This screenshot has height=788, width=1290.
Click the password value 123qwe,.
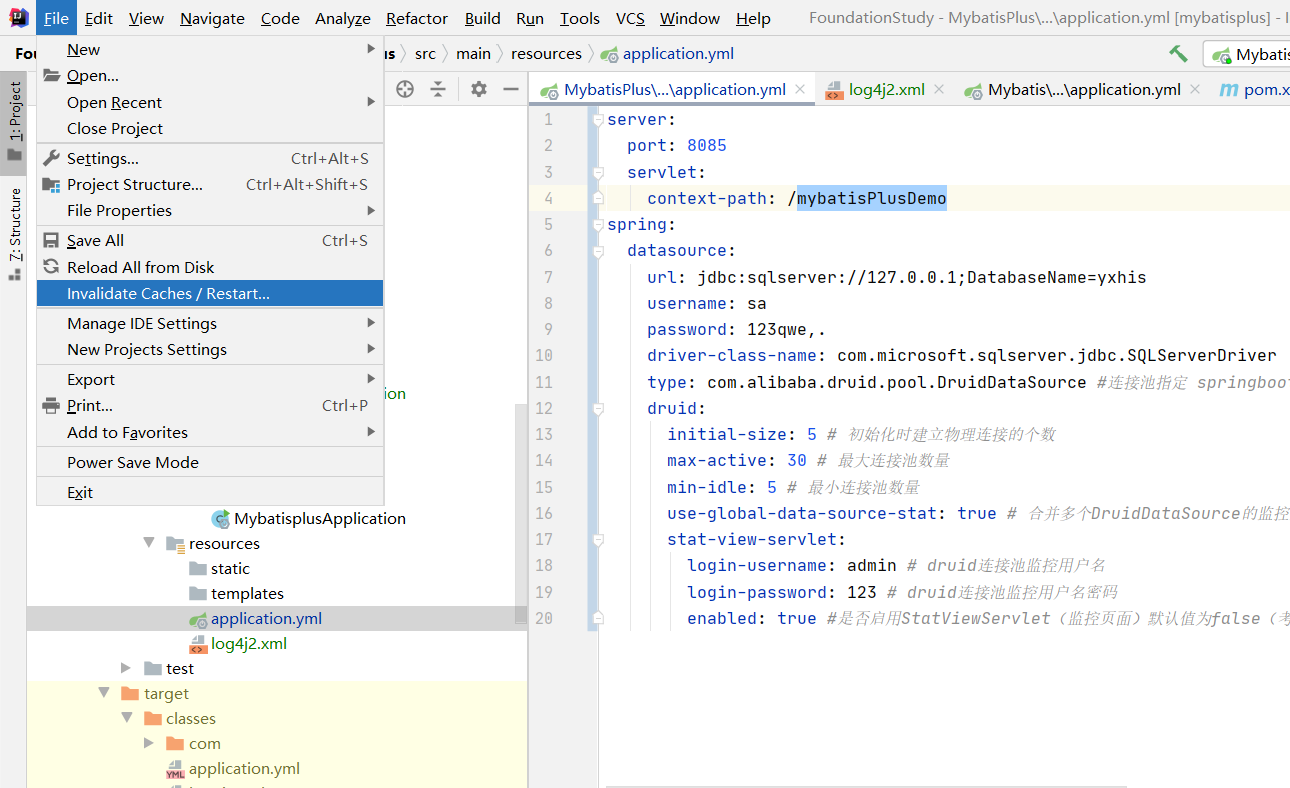pyautogui.click(x=787, y=330)
